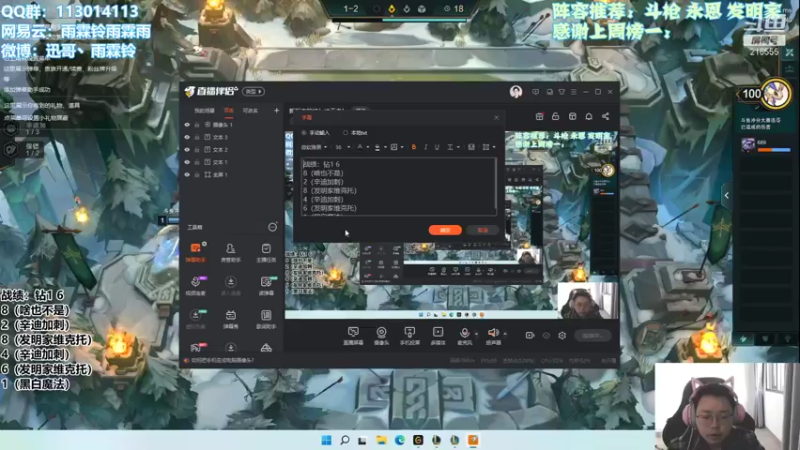Close the subtitle dialog
Image resolution: width=800 pixels, height=450 pixels.
pyautogui.click(x=496, y=117)
